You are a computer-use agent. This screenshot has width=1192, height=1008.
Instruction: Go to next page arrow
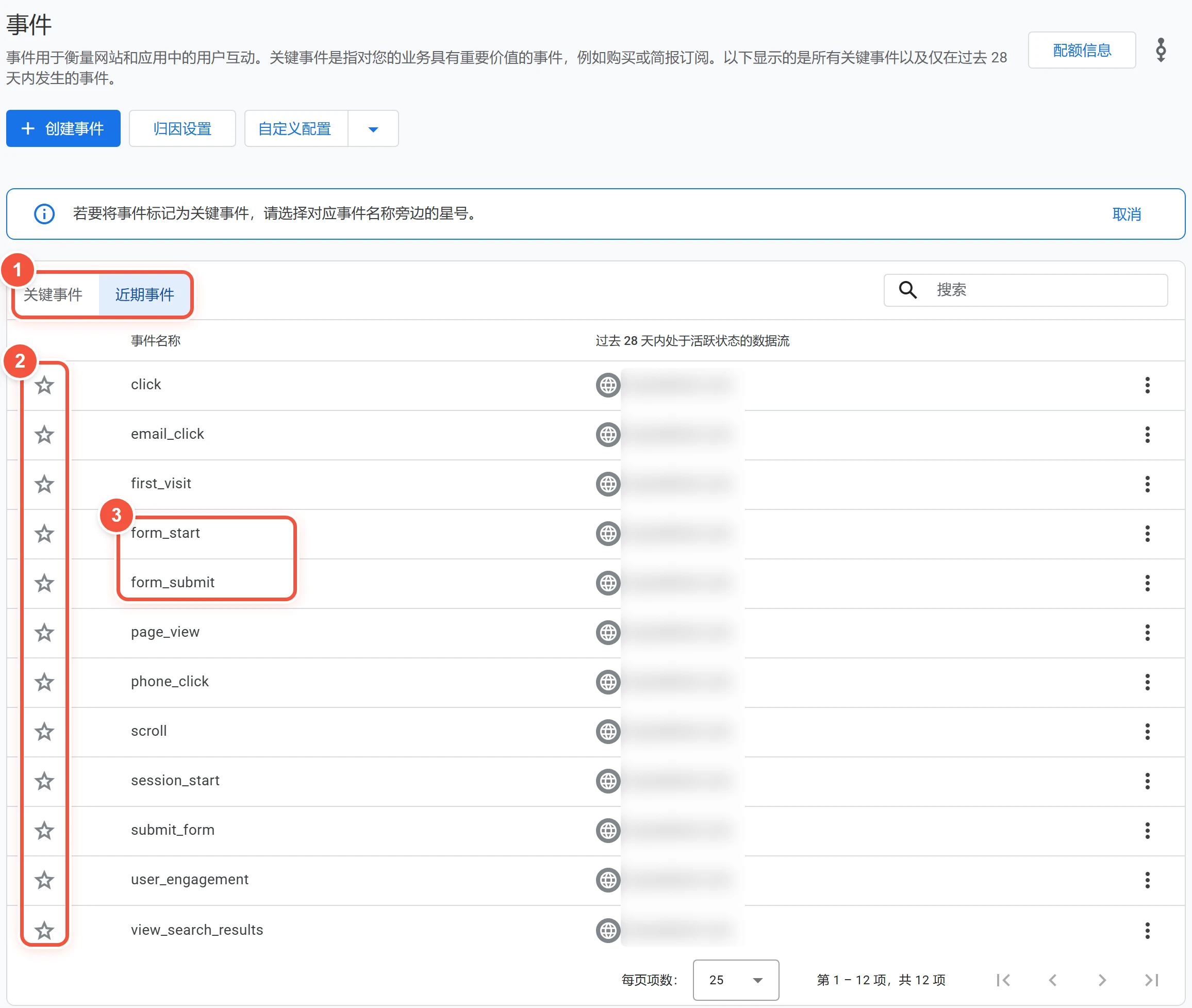(1102, 980)
